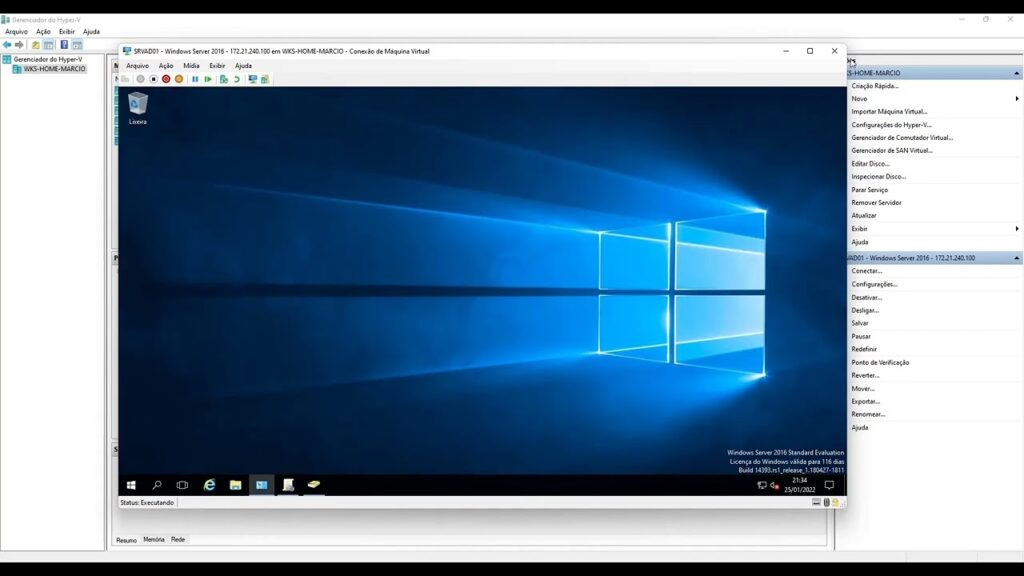This screenshot has height=576, width=1024.
Task: Switch to the Memória tab
Action: [153, 539]
